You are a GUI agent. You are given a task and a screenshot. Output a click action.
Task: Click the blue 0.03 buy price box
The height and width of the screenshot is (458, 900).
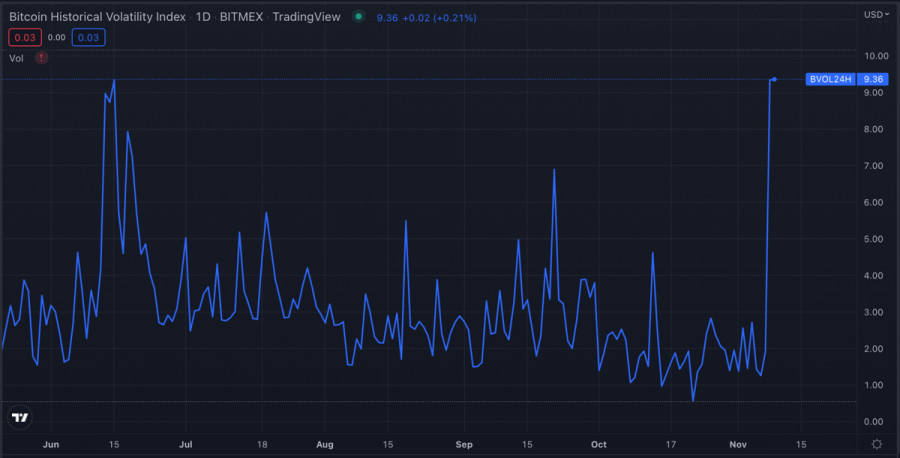point(88,37)
